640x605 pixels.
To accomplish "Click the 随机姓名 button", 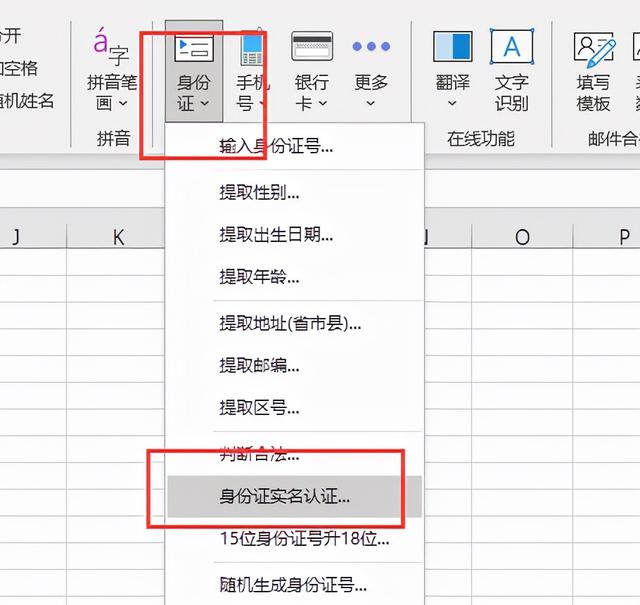I will tap(26, 100).
